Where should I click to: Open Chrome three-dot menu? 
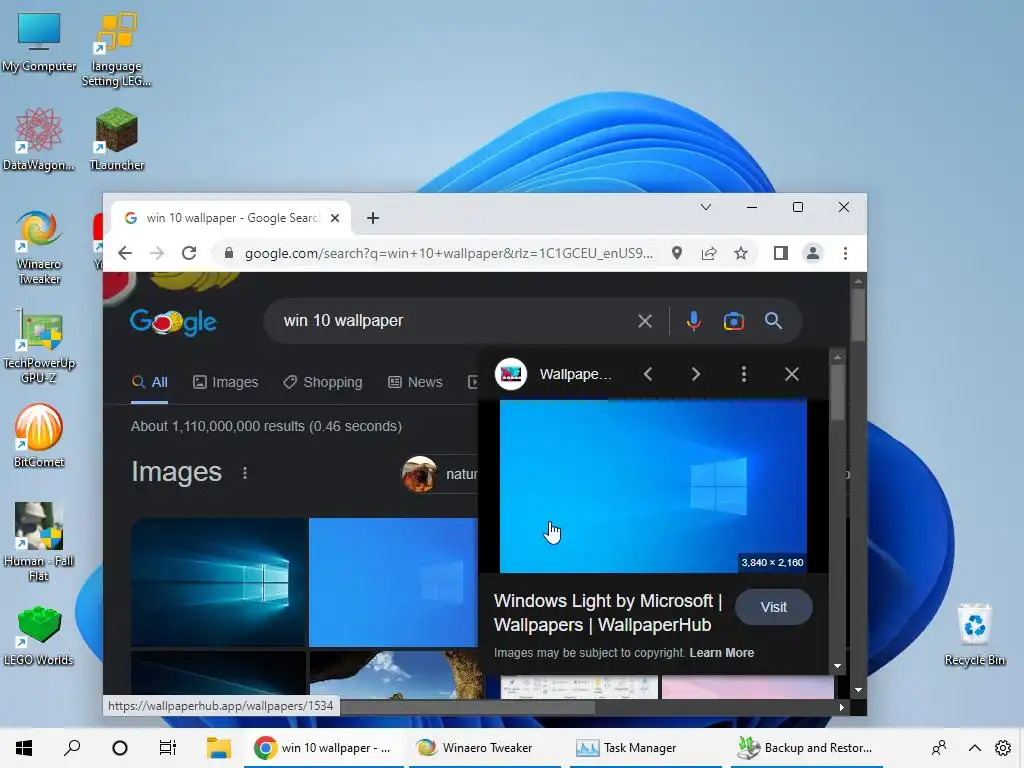point(845,253)
